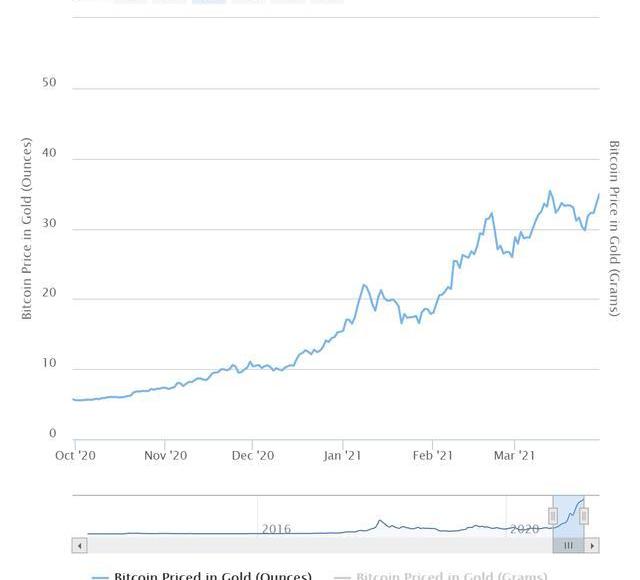Viewport: 640px width, 580px height.
Task: Click the scrollbar thumb grip with three lines
Action: 568,545
